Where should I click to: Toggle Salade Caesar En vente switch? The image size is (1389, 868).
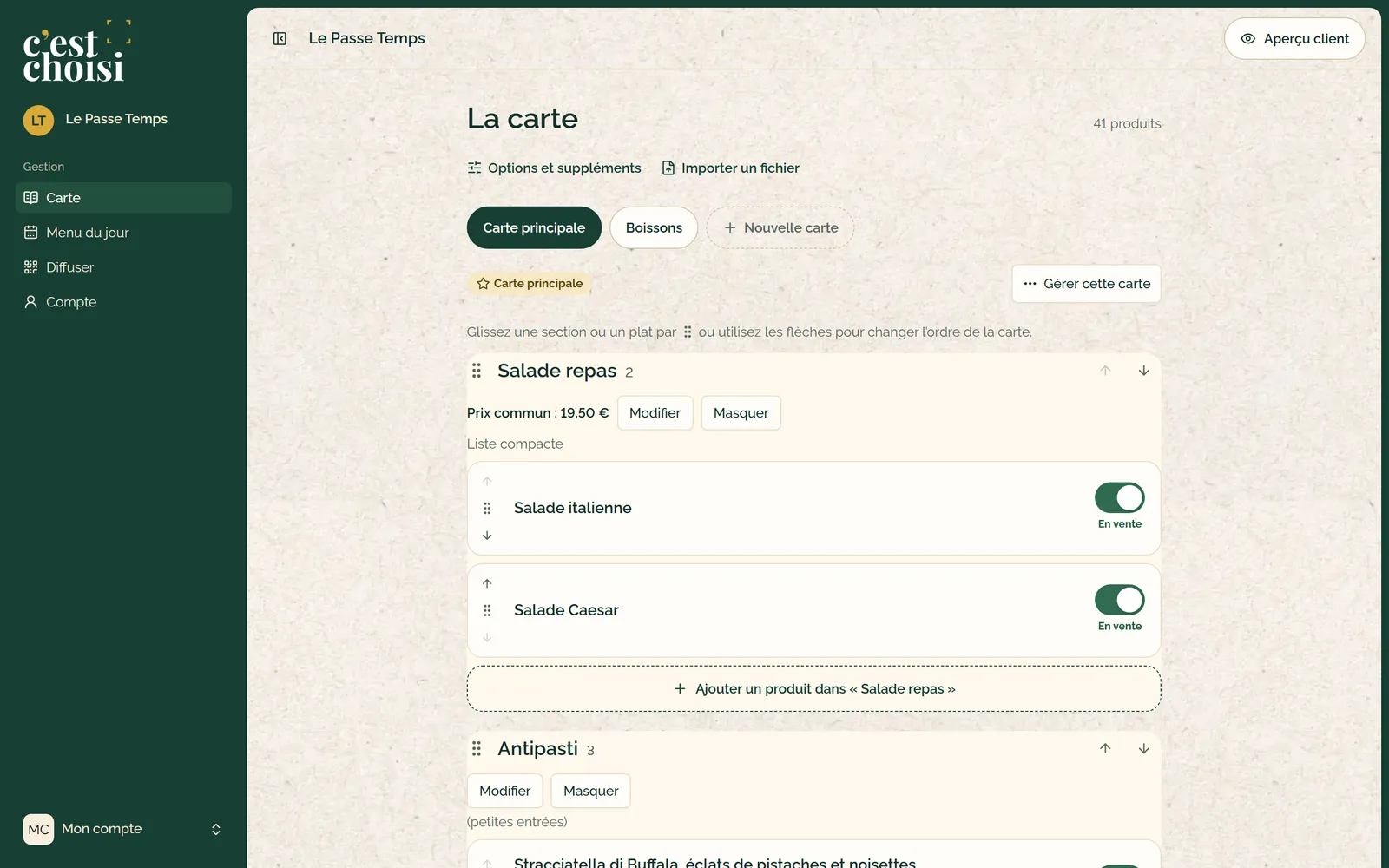pyautogui.click(x=1120, y=600)
